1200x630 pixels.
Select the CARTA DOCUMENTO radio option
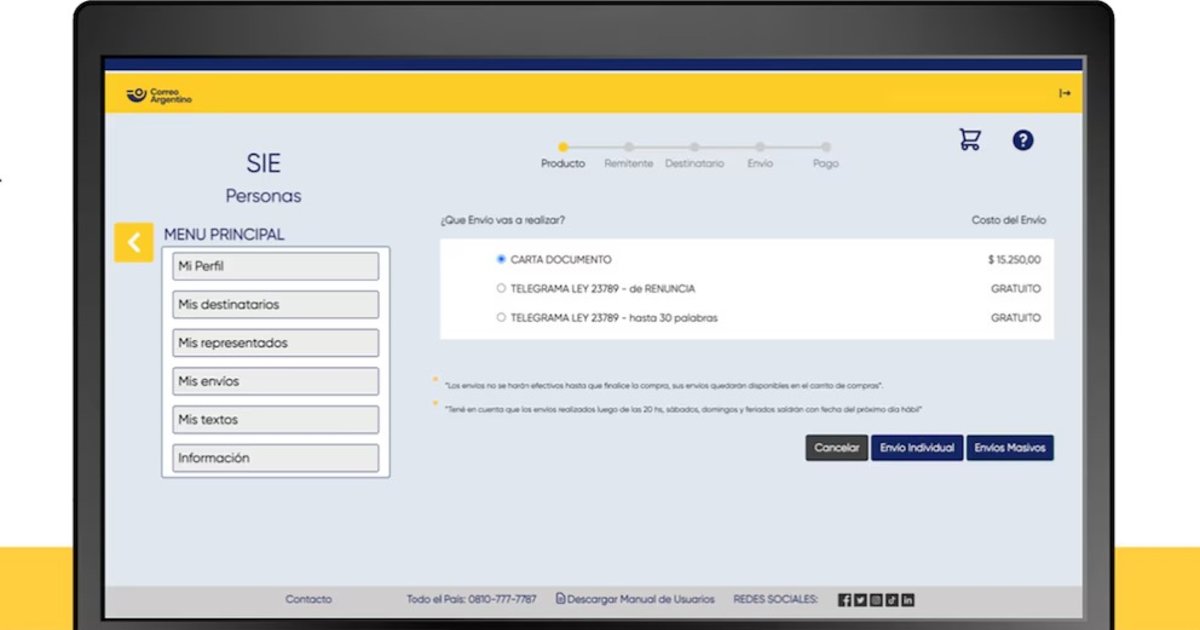(x=501, y=259)
